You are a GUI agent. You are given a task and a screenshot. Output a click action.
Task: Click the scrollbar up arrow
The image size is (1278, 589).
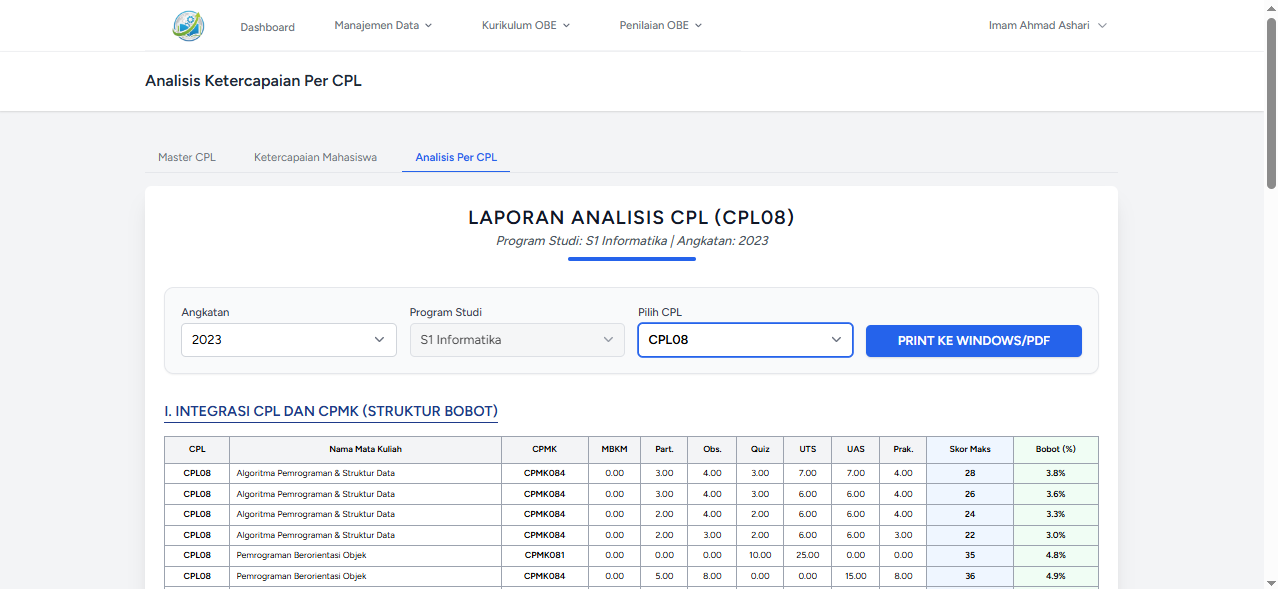click(1271, 6)
